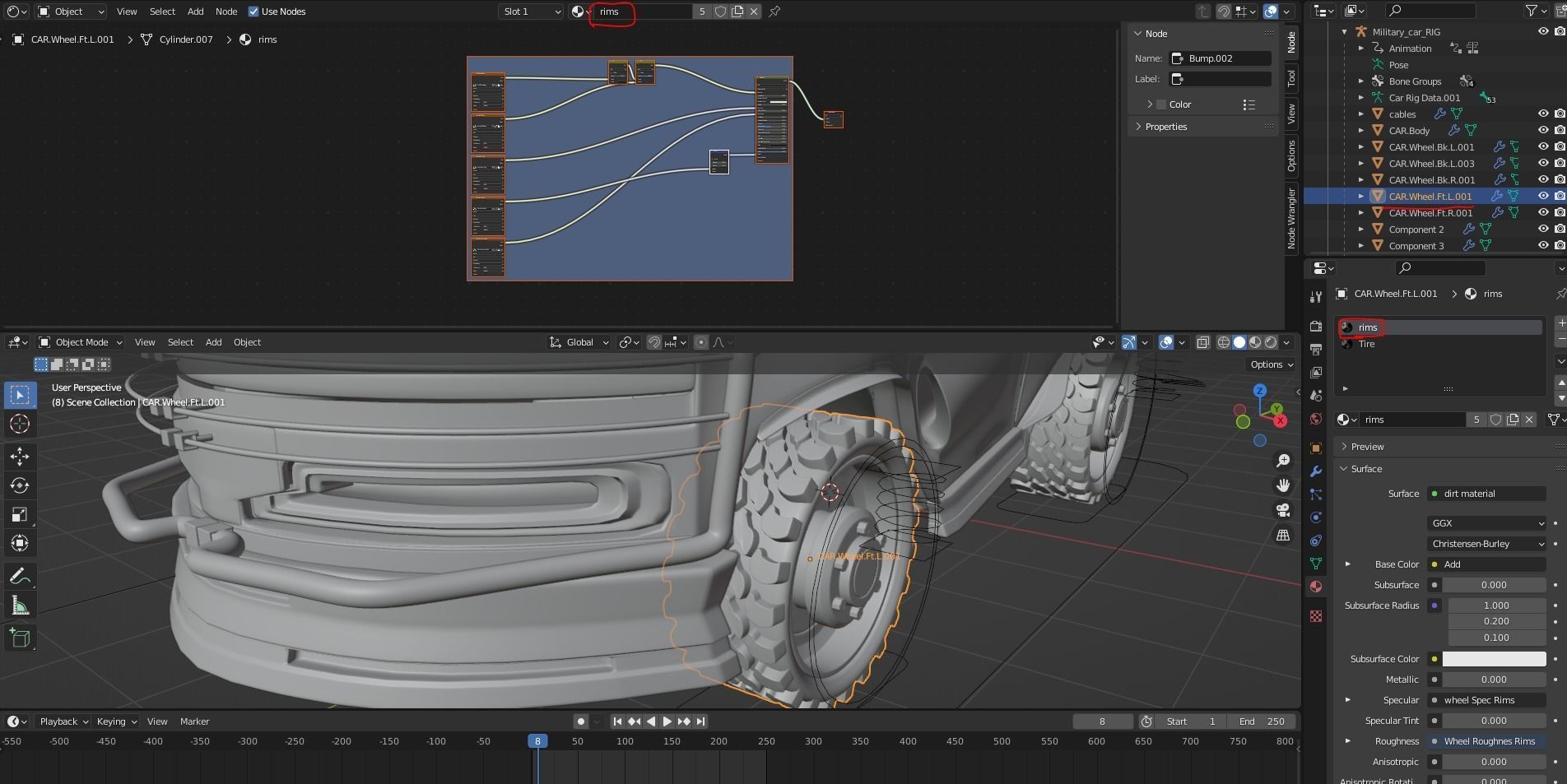1567x784 pixels.
Task: Switch orthographic/perspective with the grid icon
Action: pos(1283,535)
